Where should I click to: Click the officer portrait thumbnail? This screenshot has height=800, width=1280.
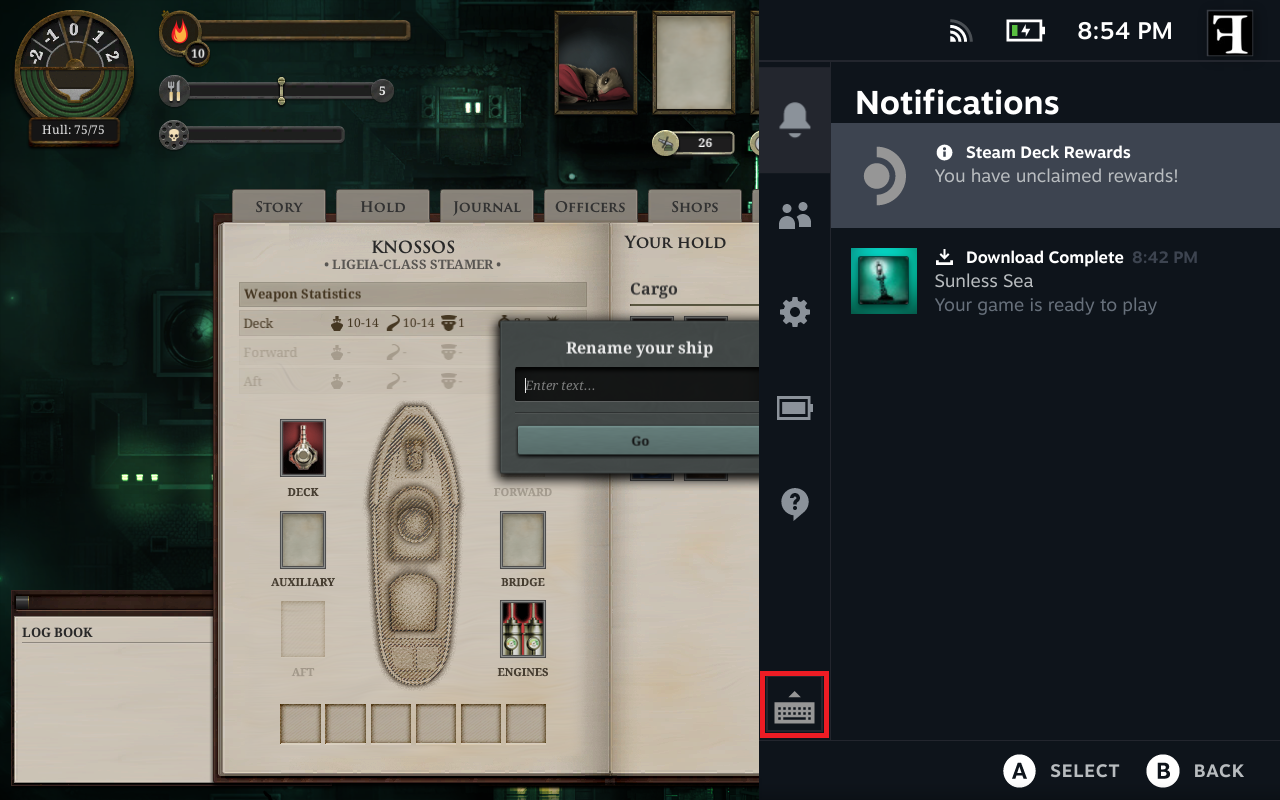597,61
